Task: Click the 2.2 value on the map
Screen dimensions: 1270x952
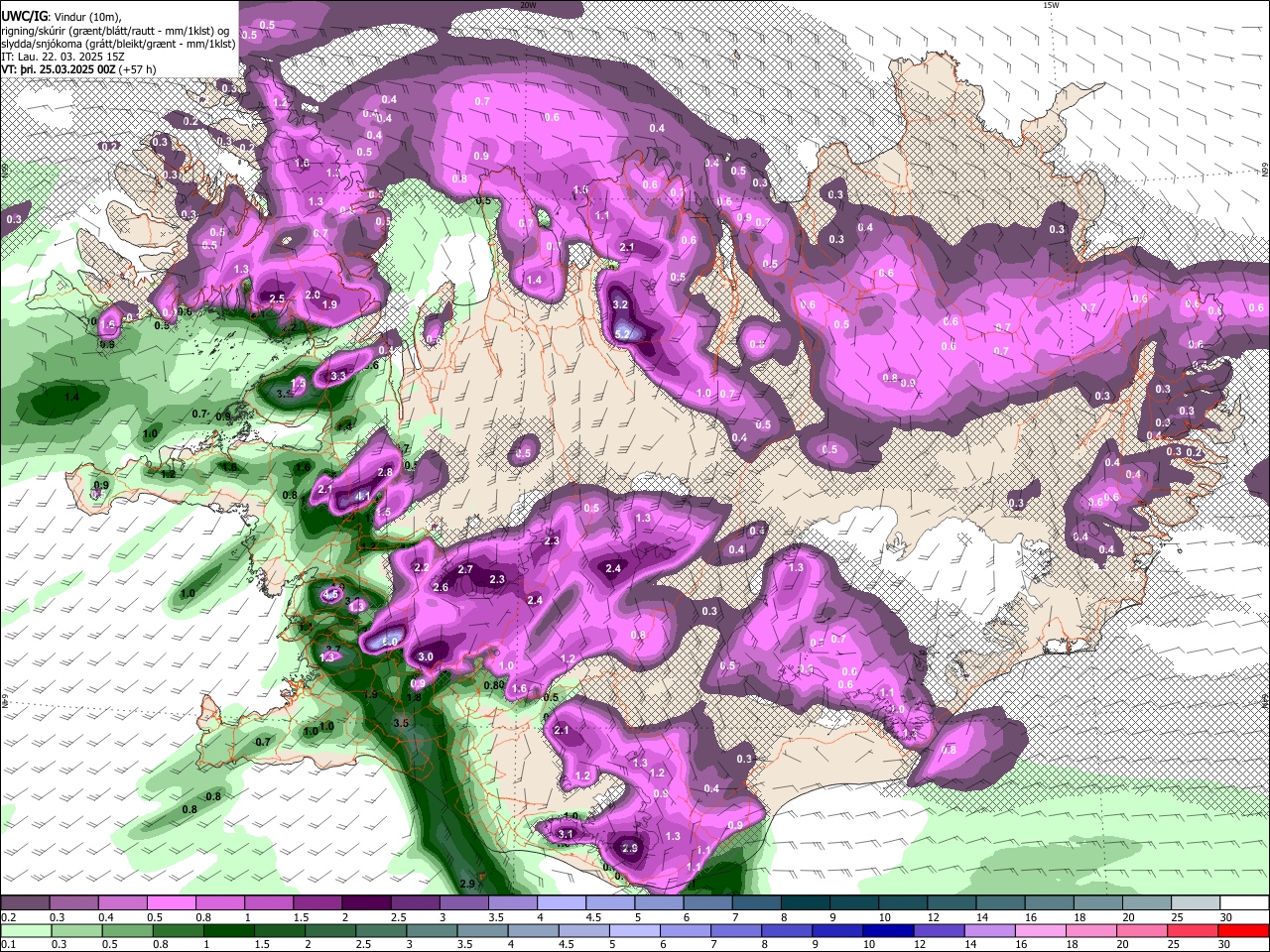Action: tap(421, 567)
